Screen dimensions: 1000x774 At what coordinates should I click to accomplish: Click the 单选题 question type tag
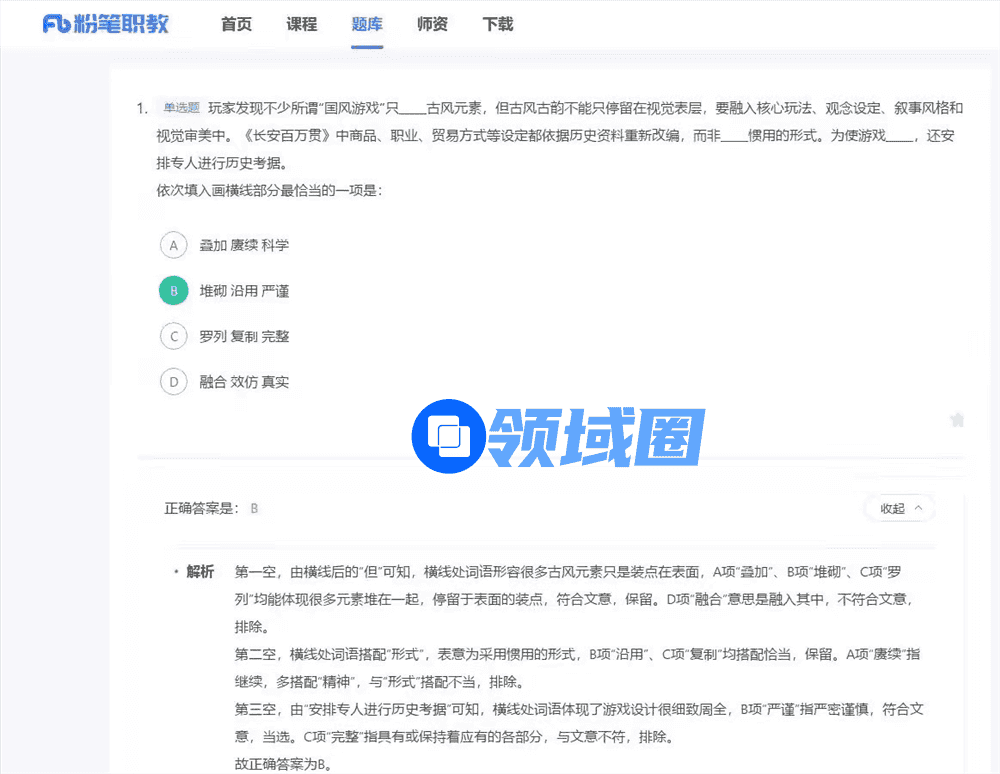click(x=182, y=108)
